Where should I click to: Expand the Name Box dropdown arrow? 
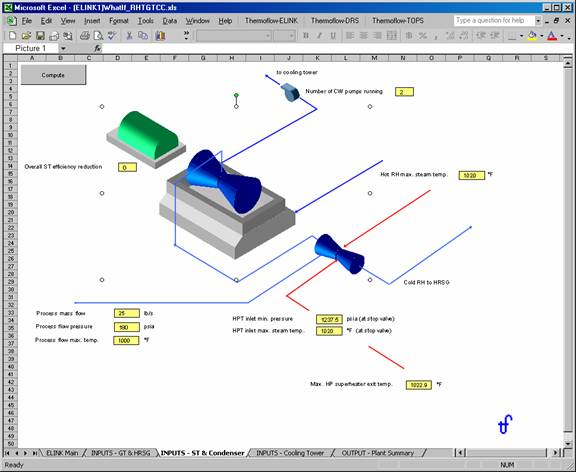[x=63, y=48]
